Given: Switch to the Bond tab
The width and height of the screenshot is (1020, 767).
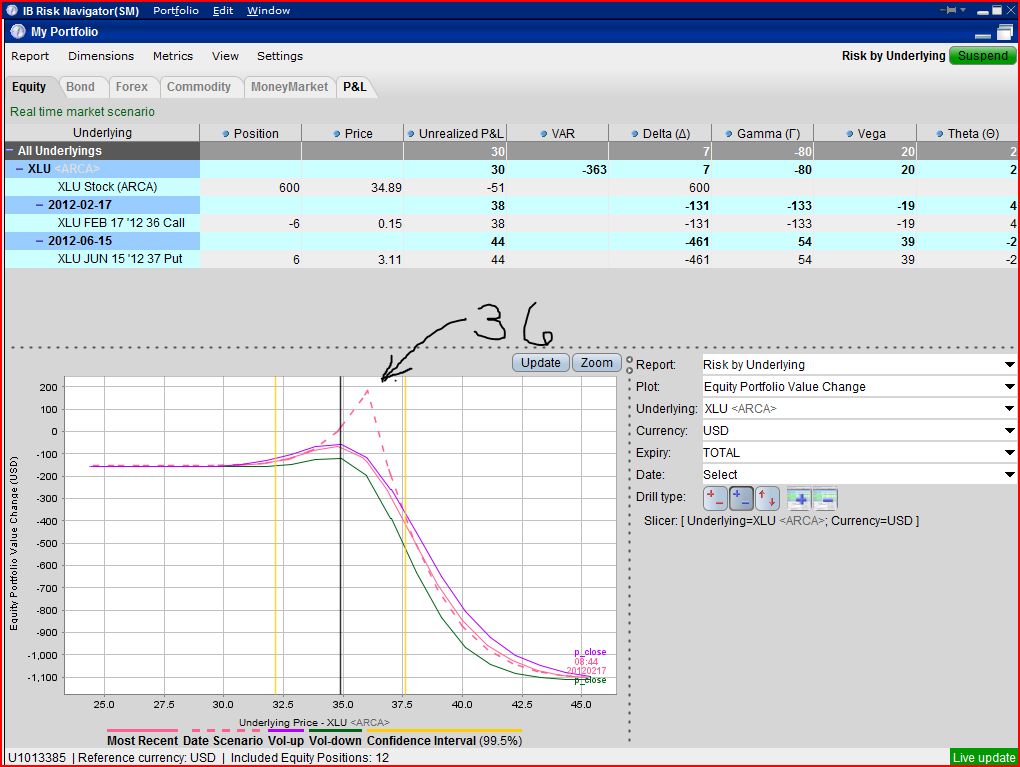Looking at the screenshot, I should (81, 87).
